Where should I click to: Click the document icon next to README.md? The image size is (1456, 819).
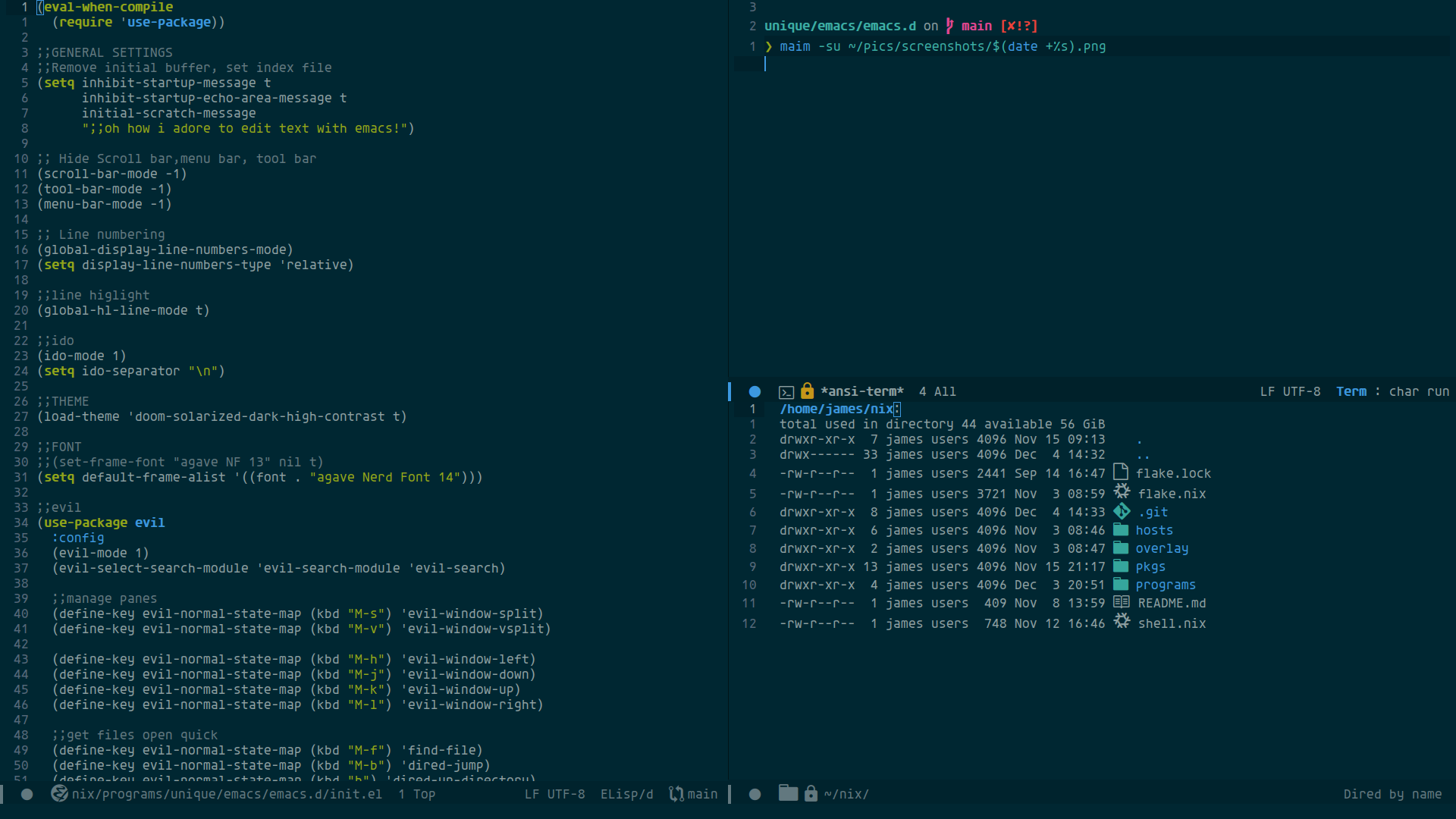click(1121, 602)
